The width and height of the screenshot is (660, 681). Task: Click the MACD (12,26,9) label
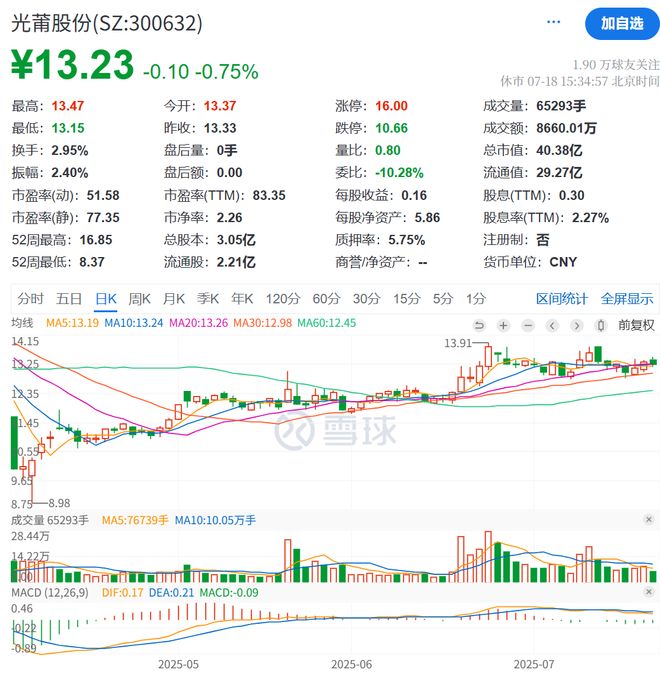[50, 593]
